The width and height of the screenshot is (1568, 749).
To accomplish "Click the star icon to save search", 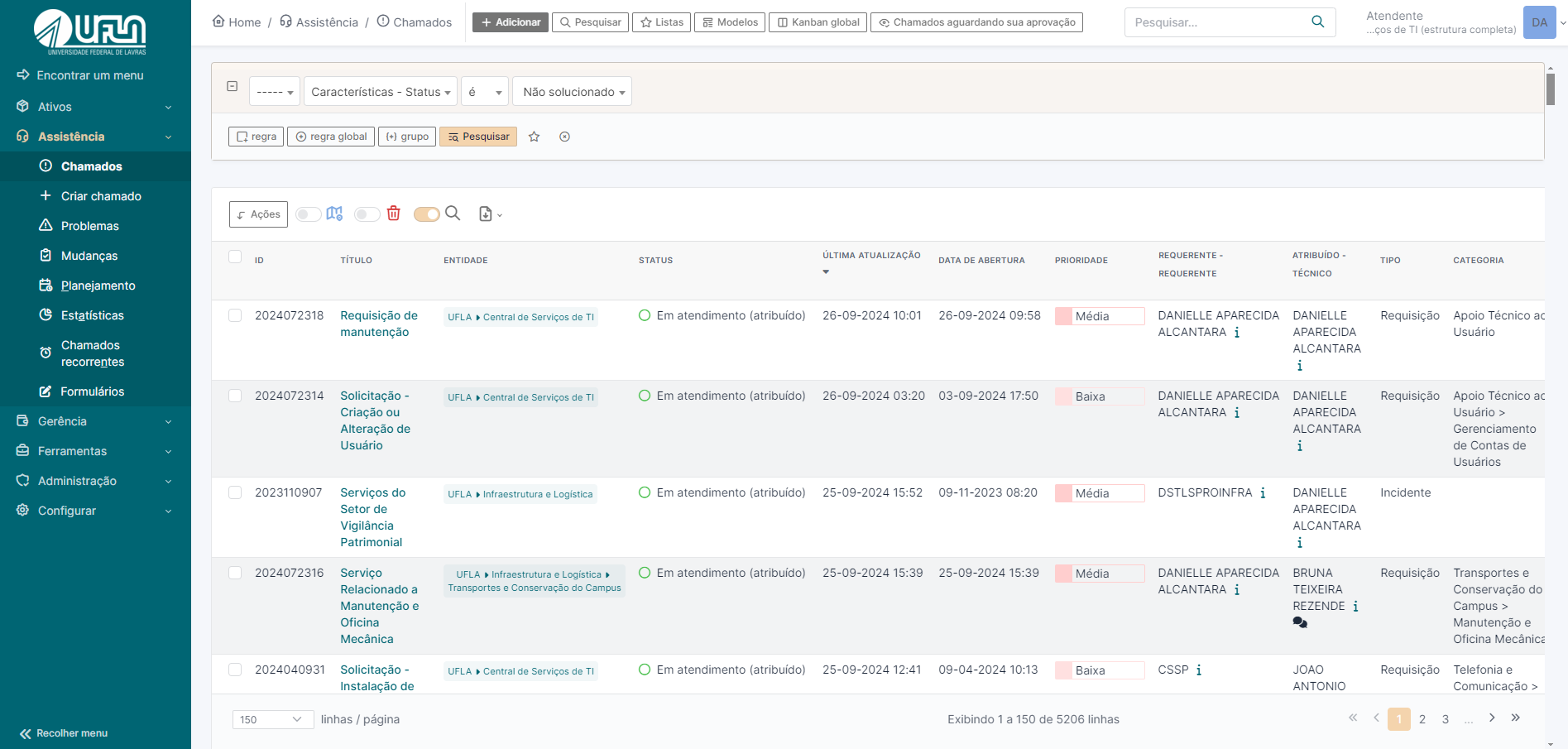I will coord(535,137).
